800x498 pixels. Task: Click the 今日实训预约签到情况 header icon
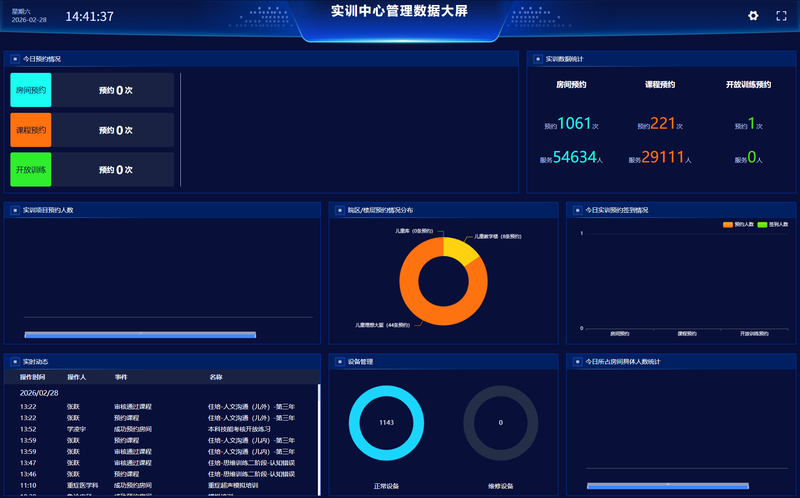pos(577,210)
